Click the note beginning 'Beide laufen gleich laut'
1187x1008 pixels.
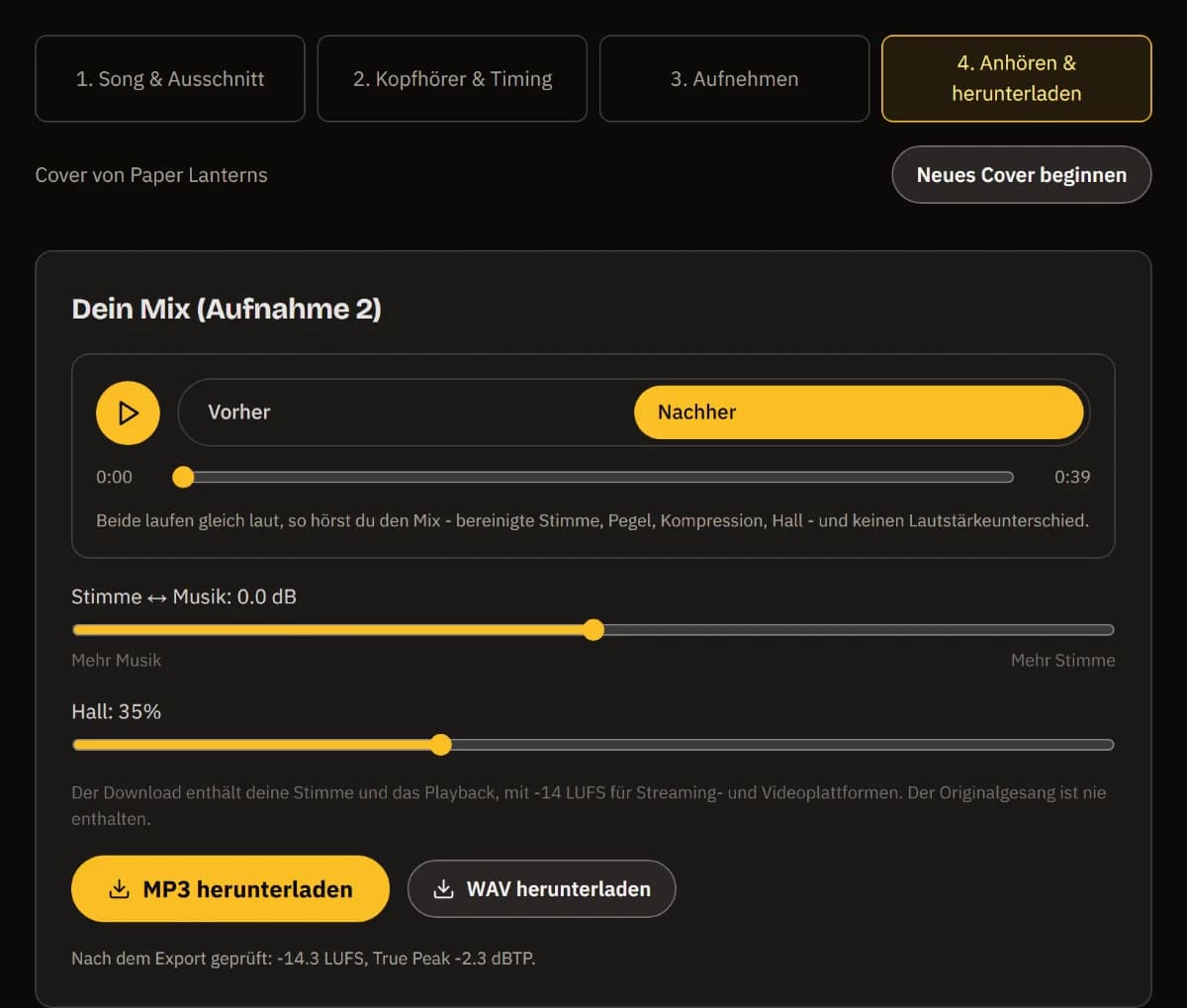pyautogui.click(x=593, y=520)
